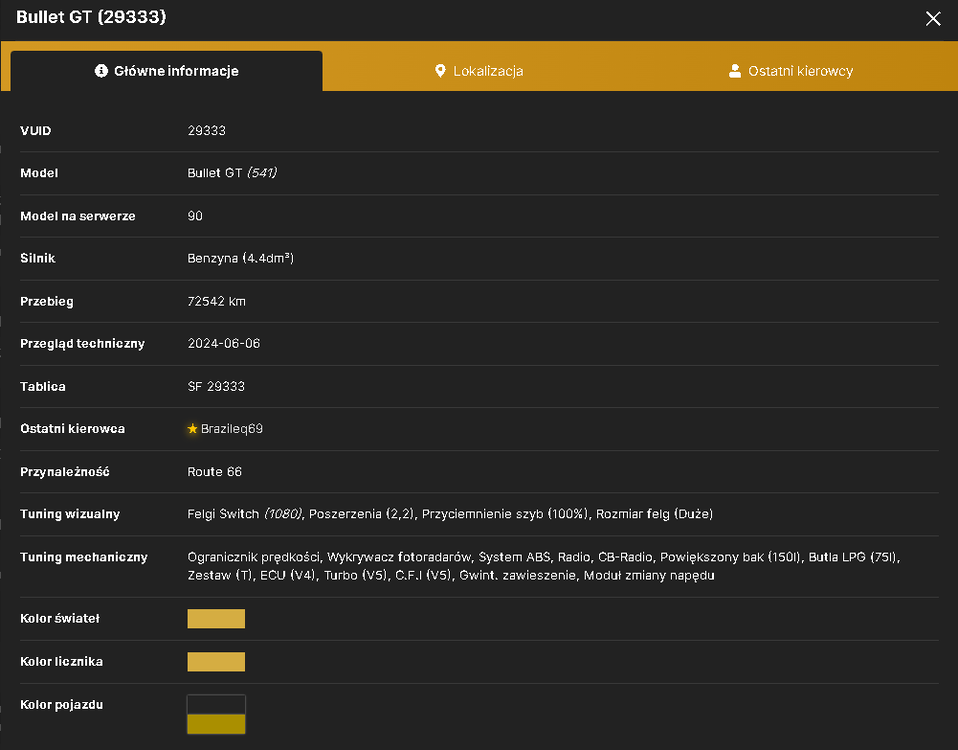The width and height of the screenshot is (958, 750).
Task: Close the Bullet GT vehicle dialog
Action: [932, 18]
